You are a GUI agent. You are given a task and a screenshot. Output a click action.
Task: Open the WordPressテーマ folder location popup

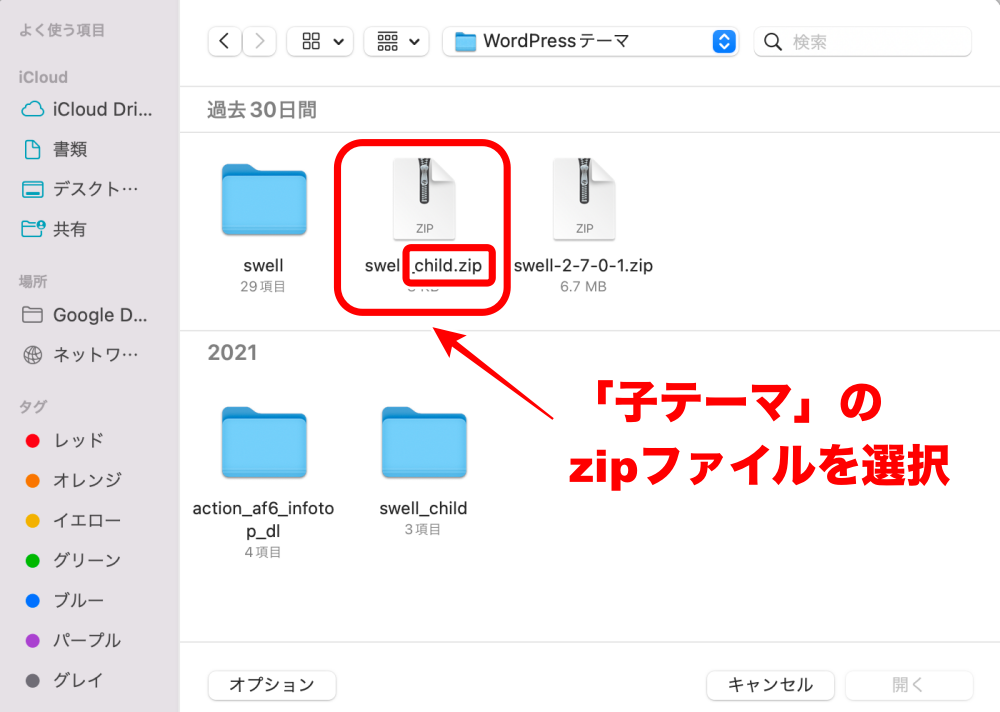click(x=591, y=41)
